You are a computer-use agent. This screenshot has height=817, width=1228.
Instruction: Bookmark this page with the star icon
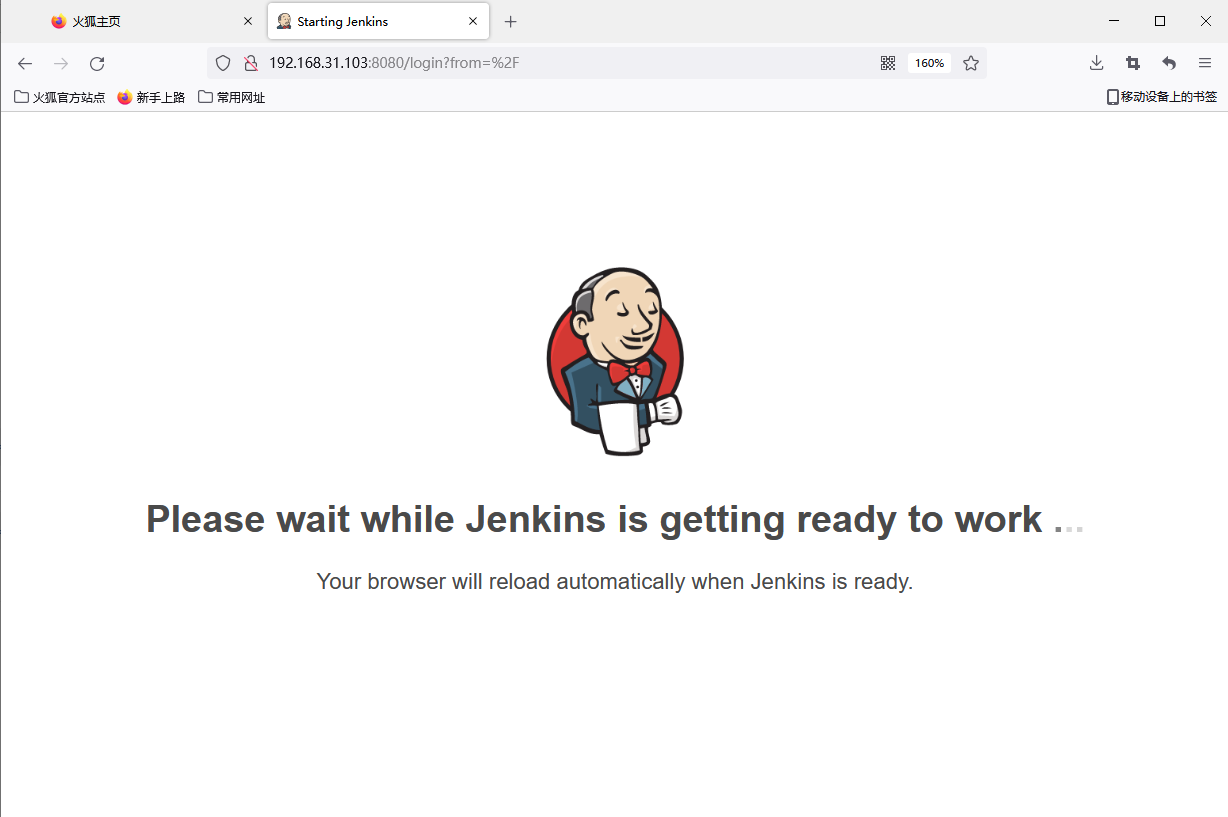[970, 62]
